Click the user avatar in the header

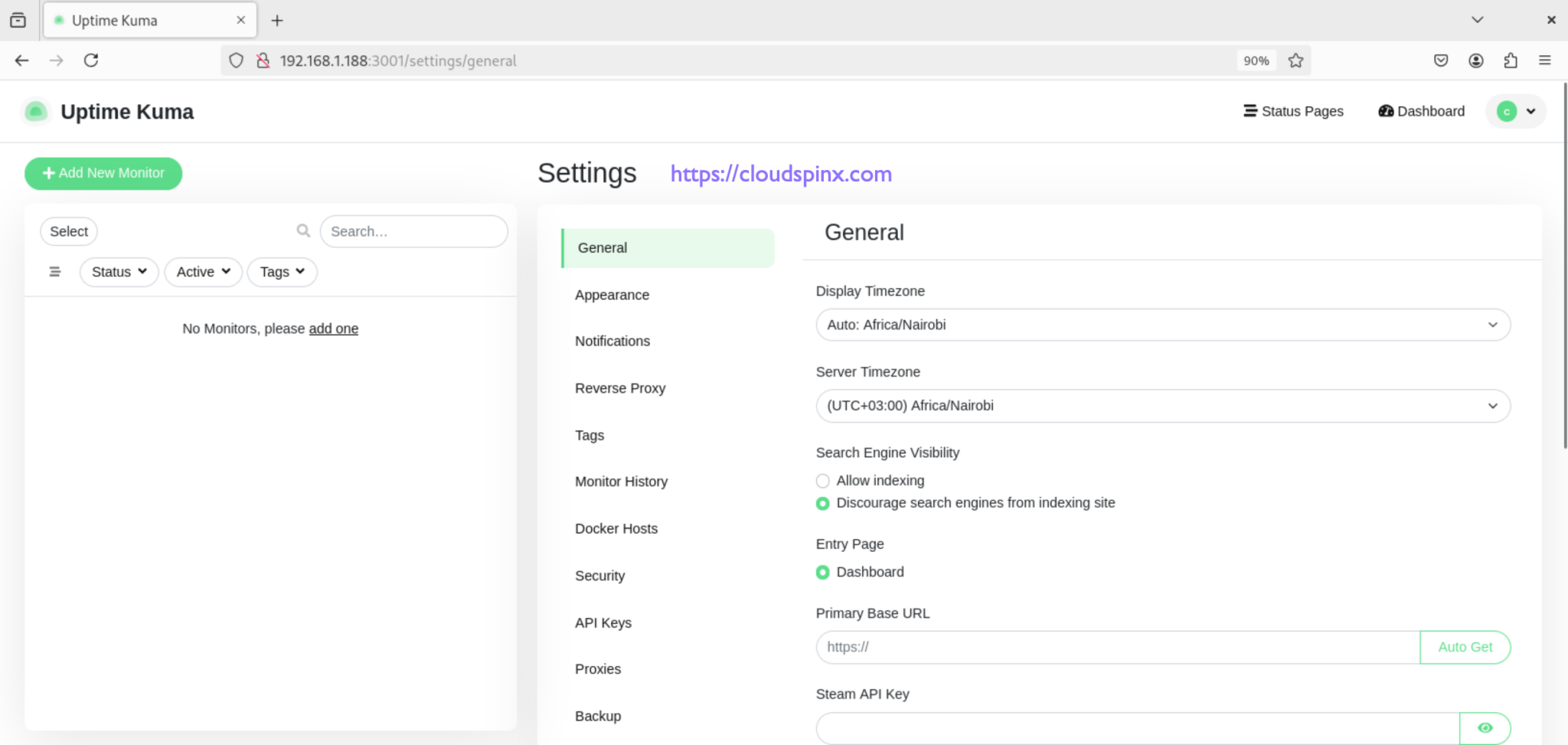(1505, 111)
